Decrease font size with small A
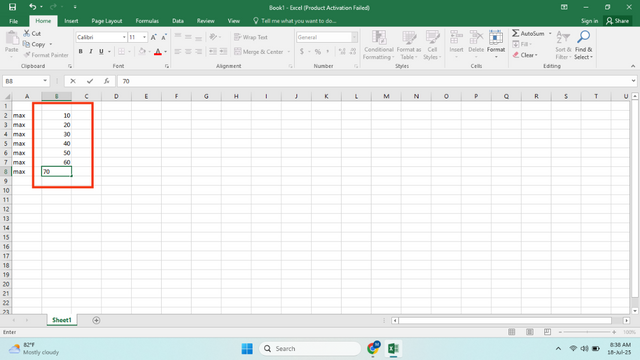 164,37
